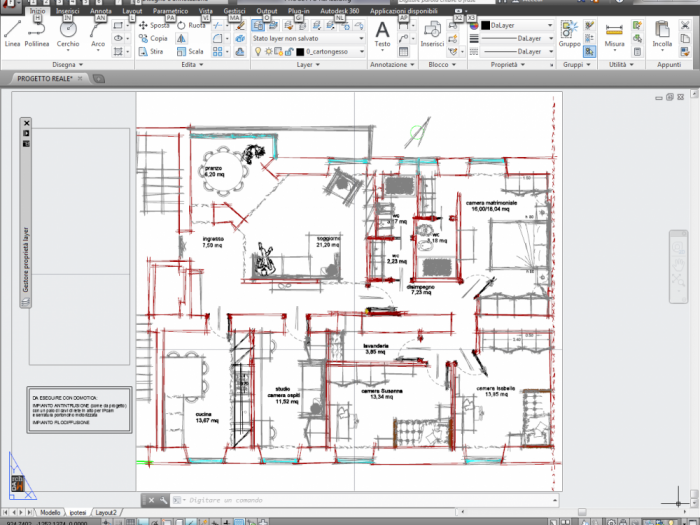The width and height of the screenshot is (700, 525).
Task: Click the Stira stretch tool
Action: 151,51
